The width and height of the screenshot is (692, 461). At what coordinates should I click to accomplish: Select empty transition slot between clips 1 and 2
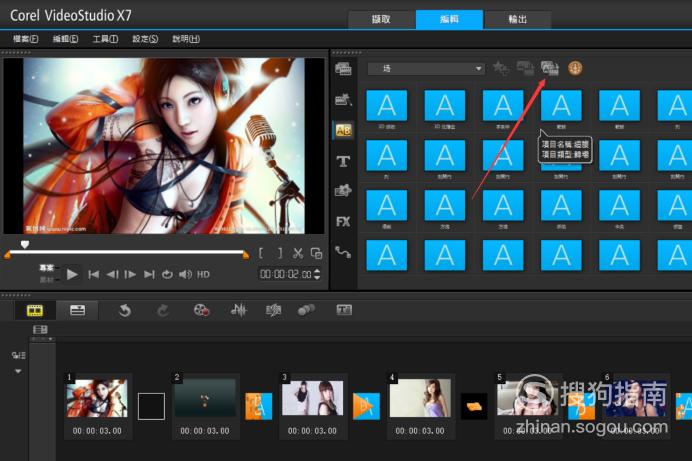click(x=151, y=406)
